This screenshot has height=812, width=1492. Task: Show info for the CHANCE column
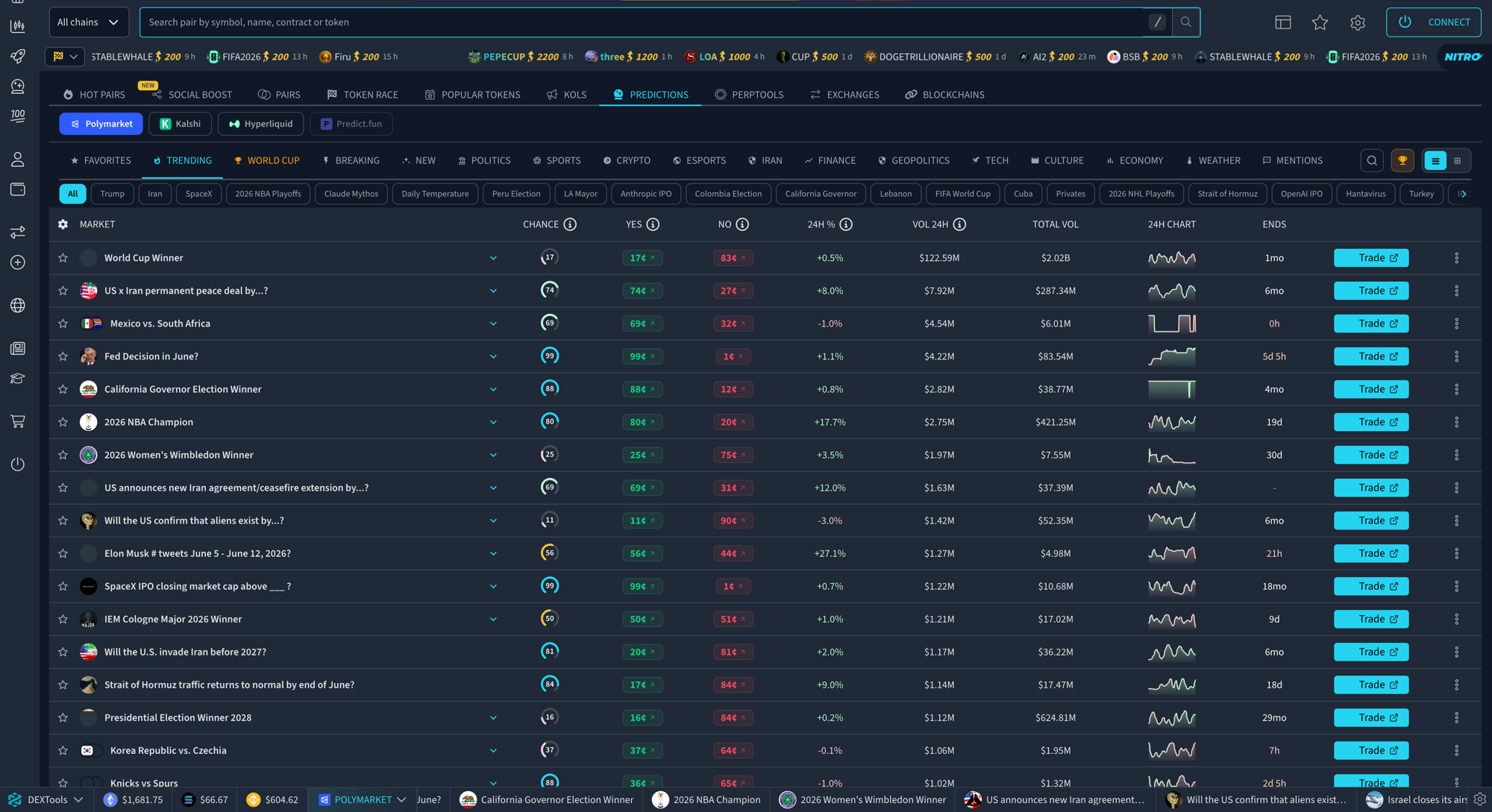[570, 224]
